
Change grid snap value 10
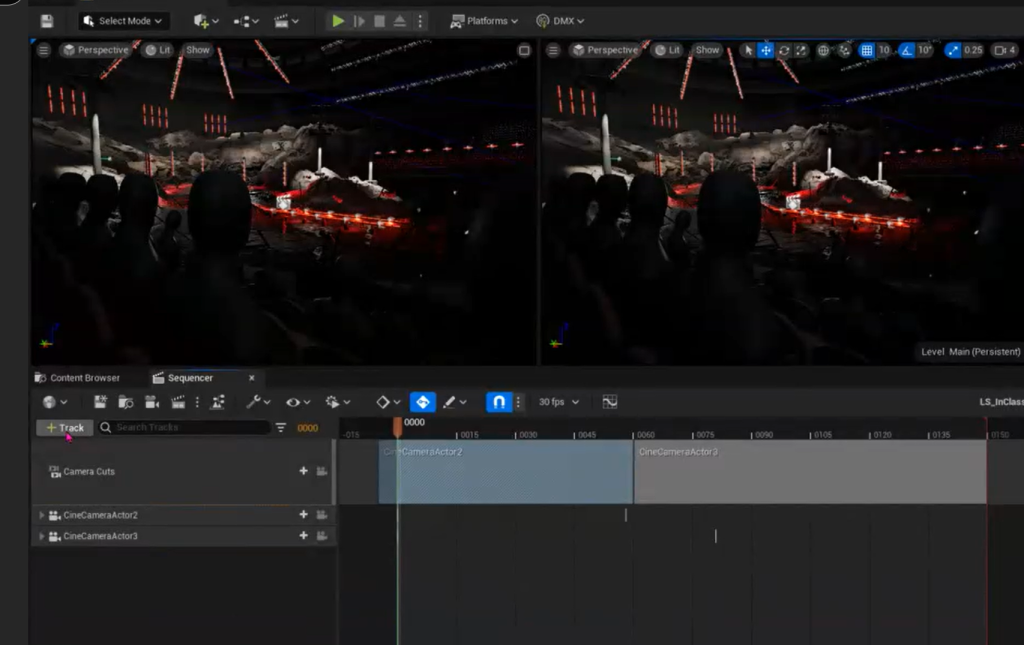tap(884, 50)
